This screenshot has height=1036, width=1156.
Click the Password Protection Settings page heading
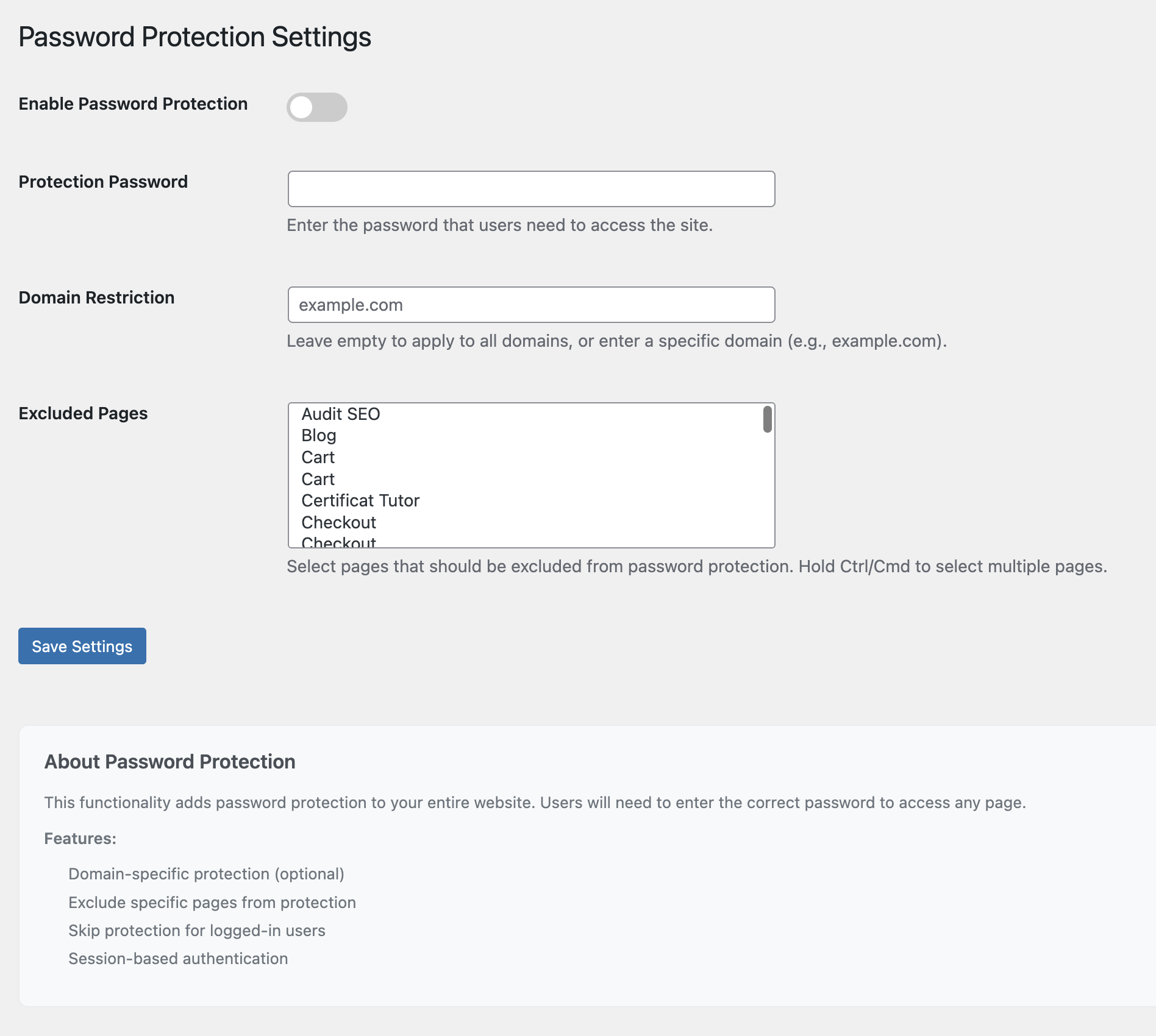click(x=194, y=37)
